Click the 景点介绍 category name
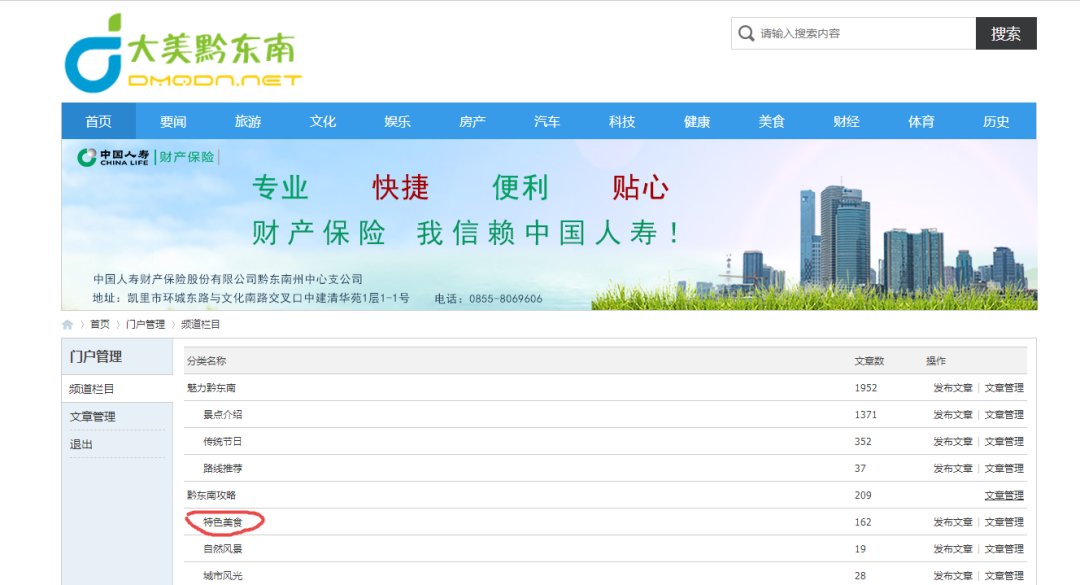This screenshot has width=1080, height=585. (x=222, y=414)
